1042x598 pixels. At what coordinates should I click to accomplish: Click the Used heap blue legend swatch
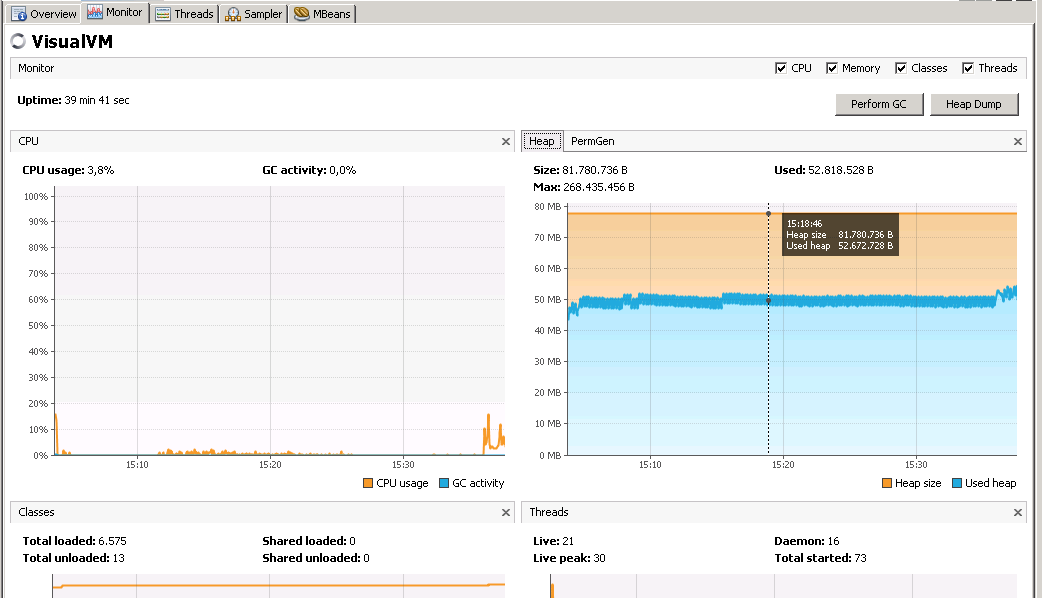pyautogui.click(x=957, y=483)
